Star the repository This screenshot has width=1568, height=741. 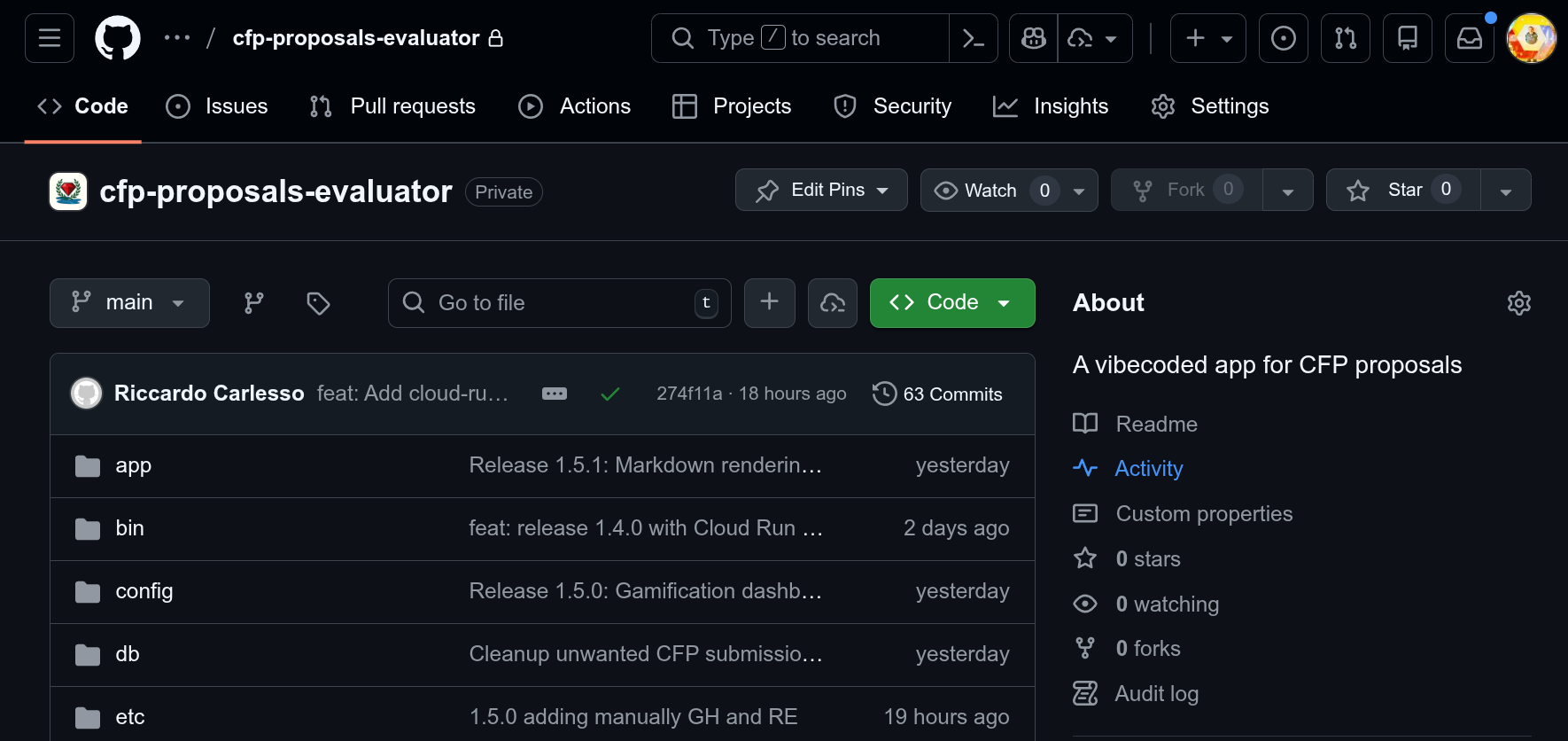click(1403, 190)
